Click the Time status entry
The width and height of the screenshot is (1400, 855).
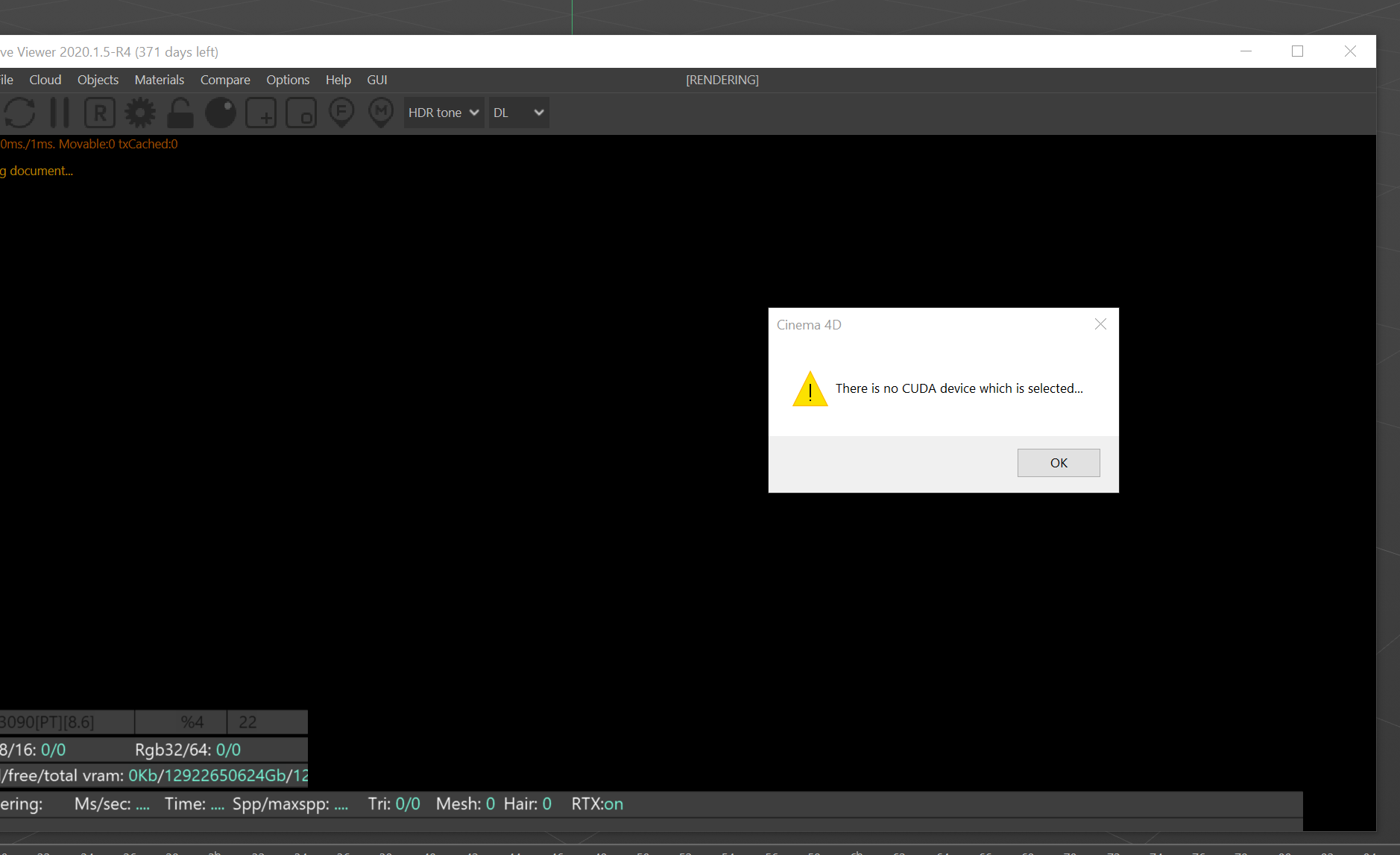tap(195, 804)
